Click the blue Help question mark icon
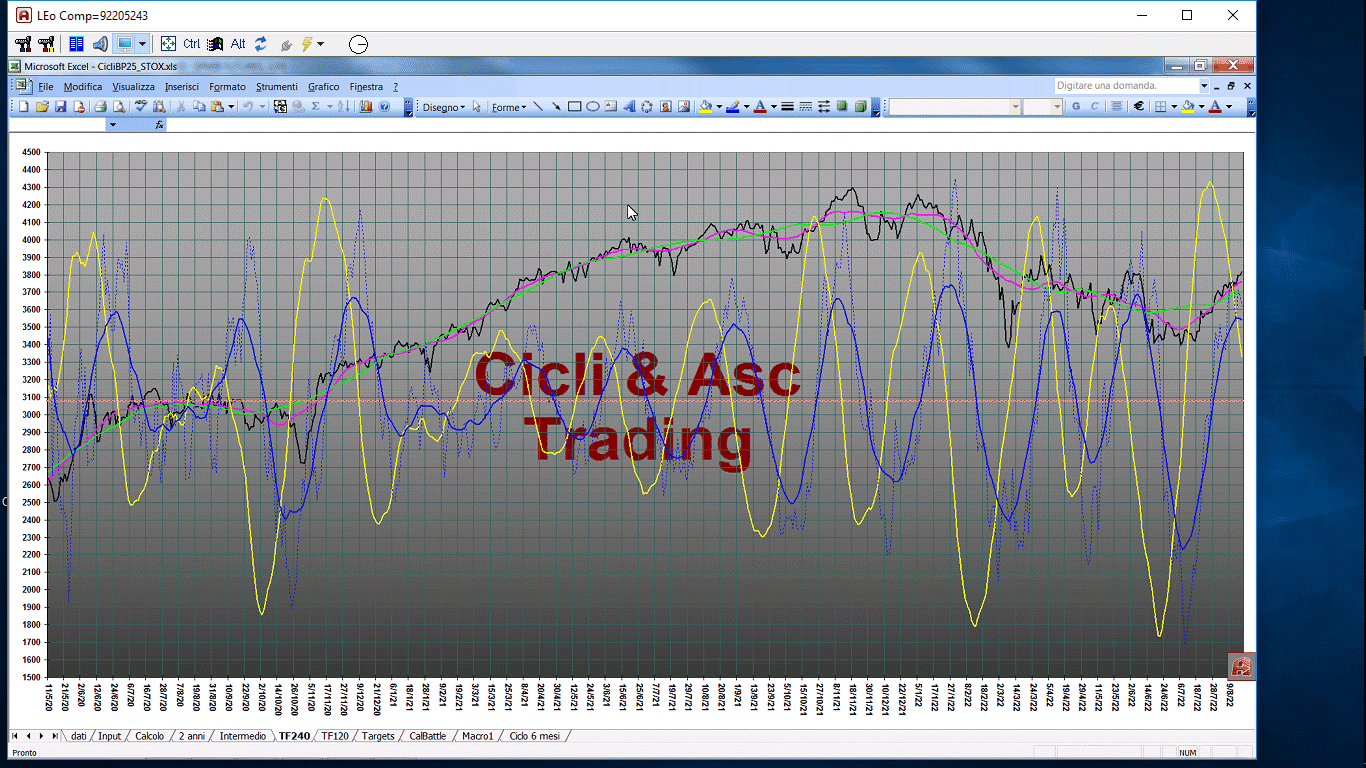 tap(384, 106)
